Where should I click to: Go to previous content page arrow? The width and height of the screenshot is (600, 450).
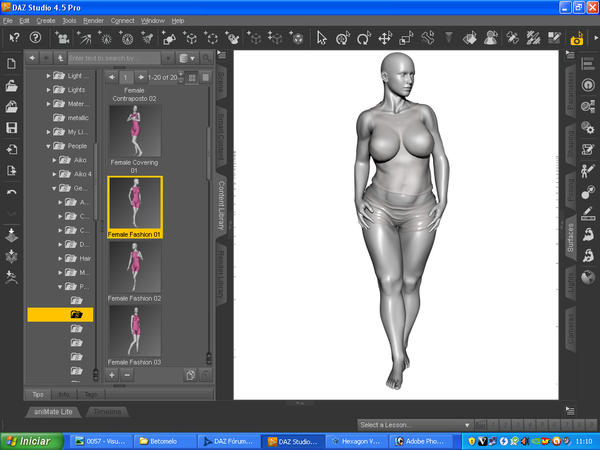tap(112, 77)
